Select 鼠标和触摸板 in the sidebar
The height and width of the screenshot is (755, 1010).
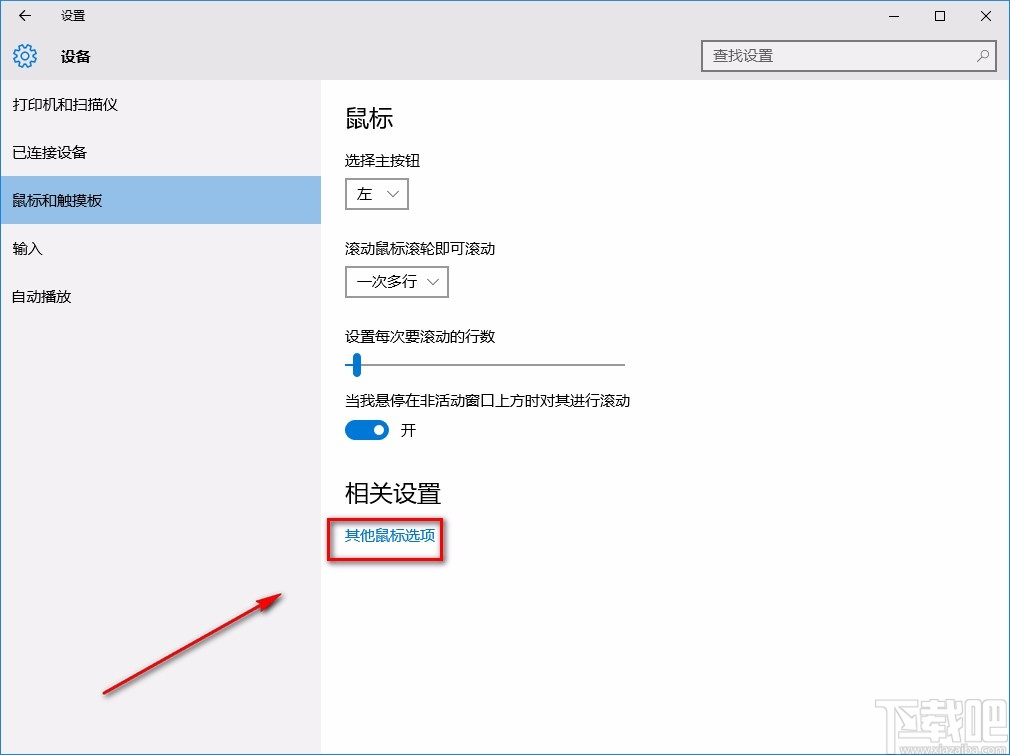[x=63, y=200]
